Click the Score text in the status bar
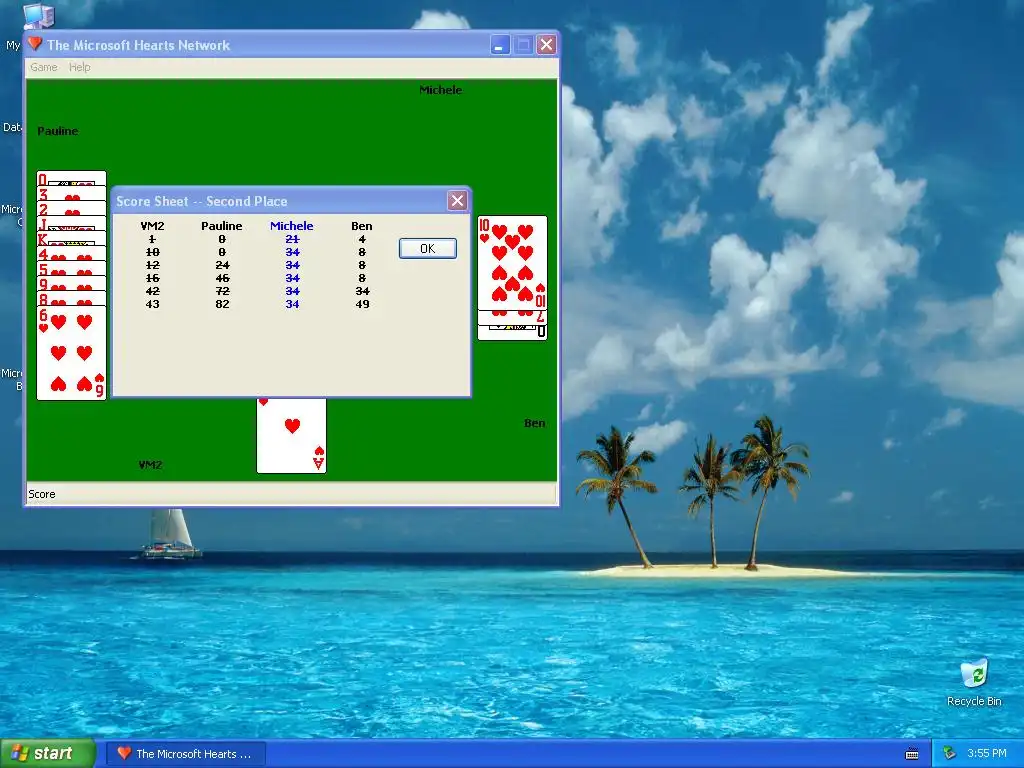 (x=42, y=494)
